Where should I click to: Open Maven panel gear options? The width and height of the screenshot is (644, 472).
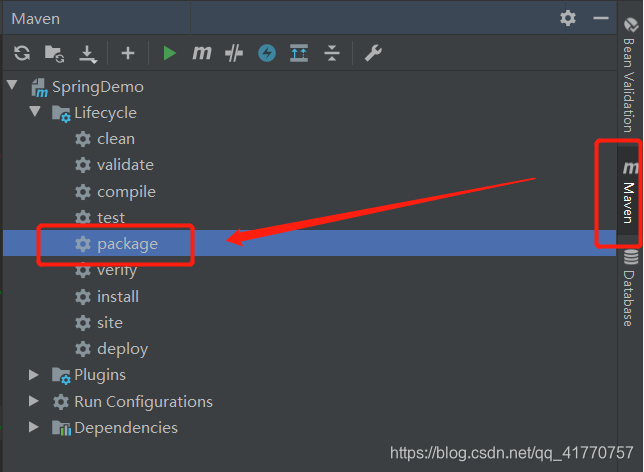click(568, 18)
